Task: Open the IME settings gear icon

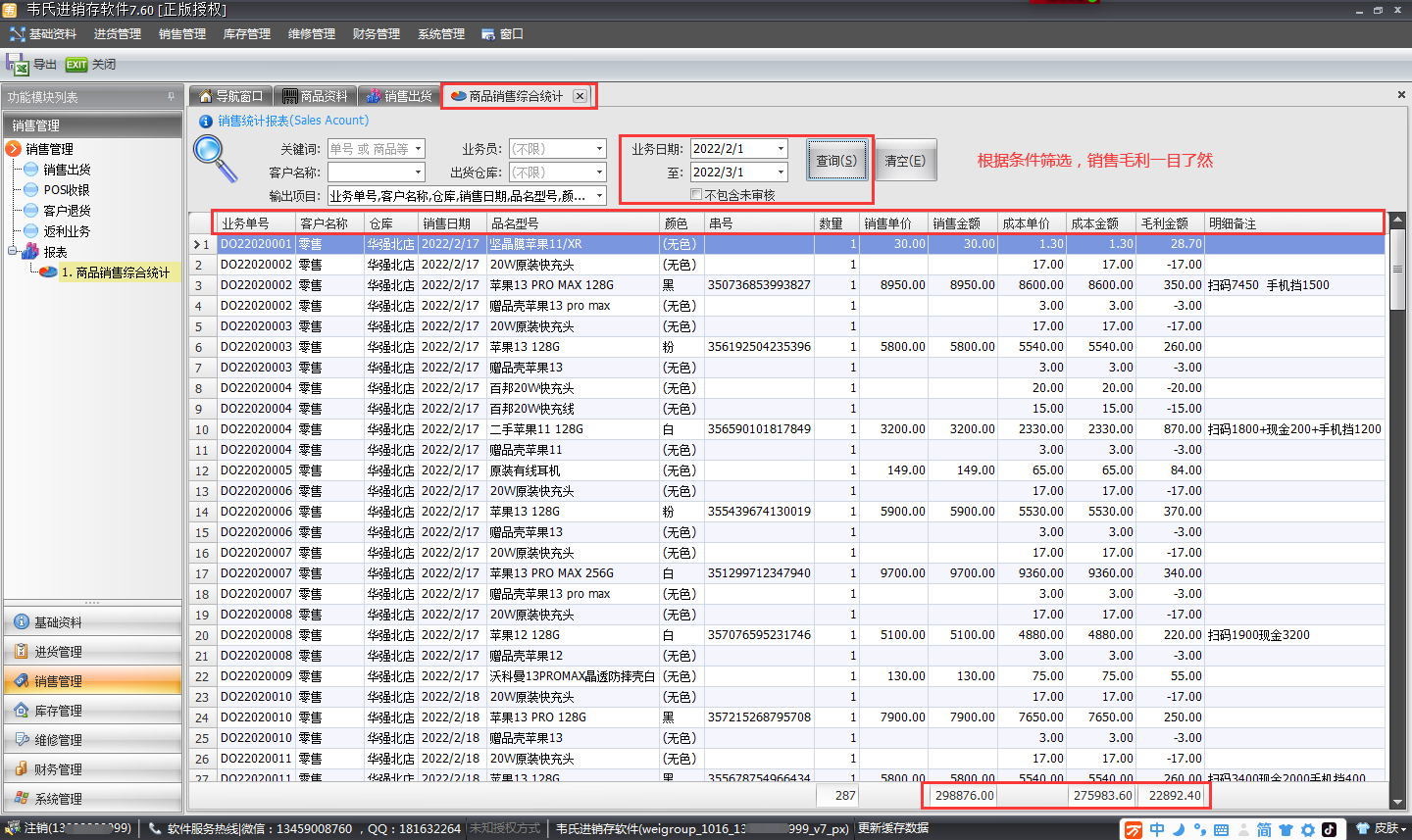Action: tap(1307, 830)
